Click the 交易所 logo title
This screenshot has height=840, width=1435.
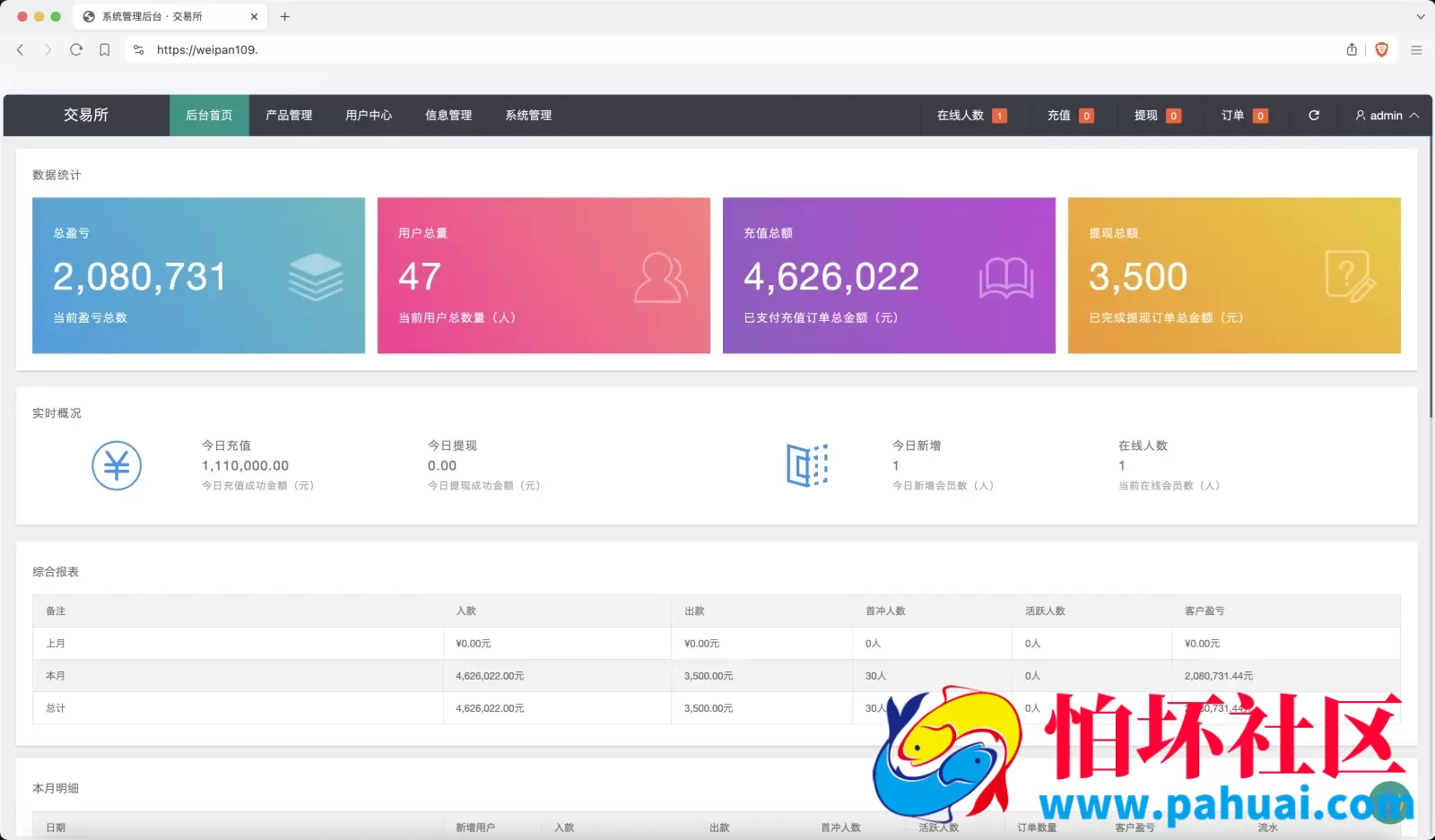click(x=86, y=115)
